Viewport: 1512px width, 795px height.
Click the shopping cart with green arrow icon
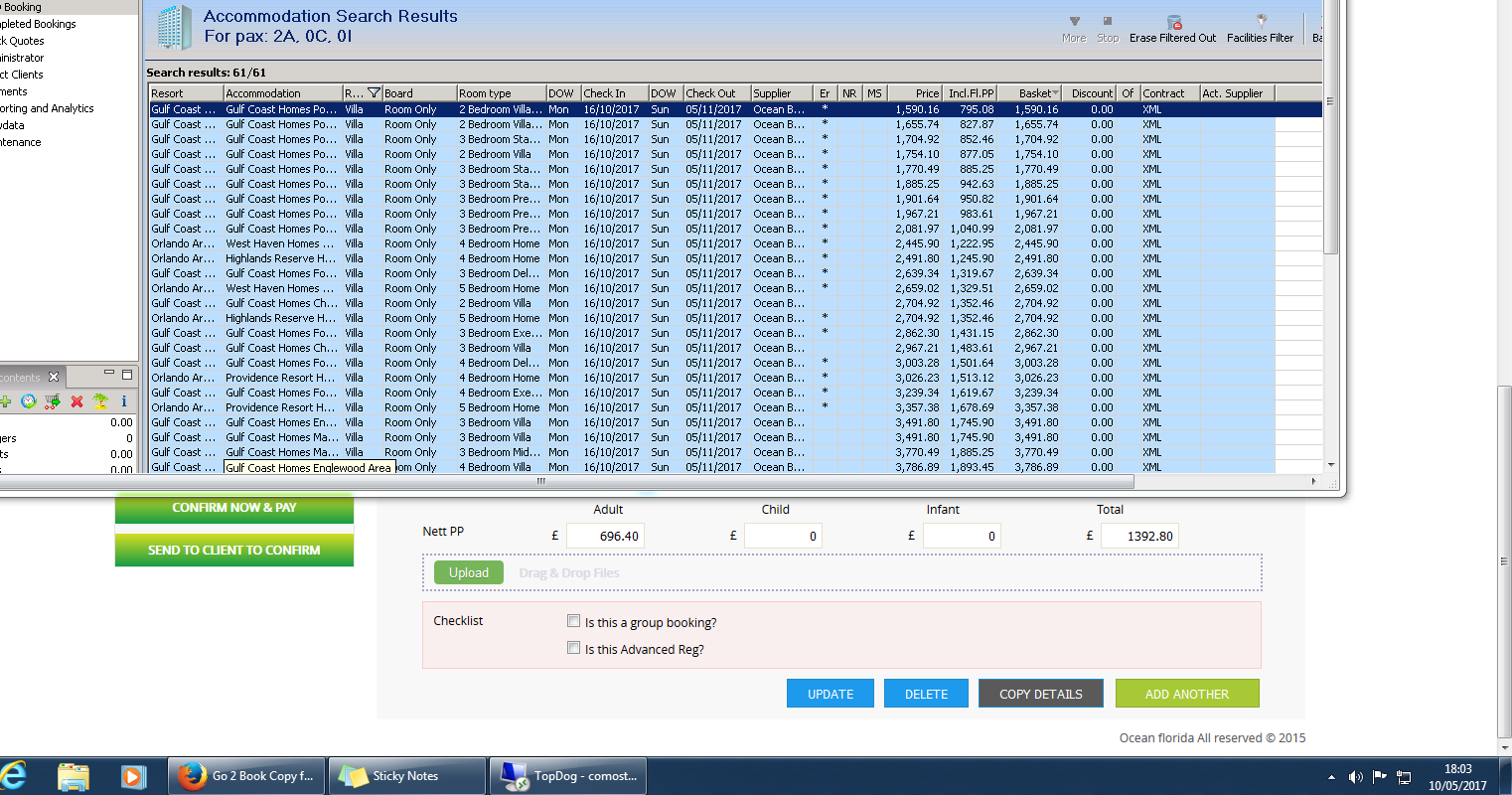tap(53, 401)
